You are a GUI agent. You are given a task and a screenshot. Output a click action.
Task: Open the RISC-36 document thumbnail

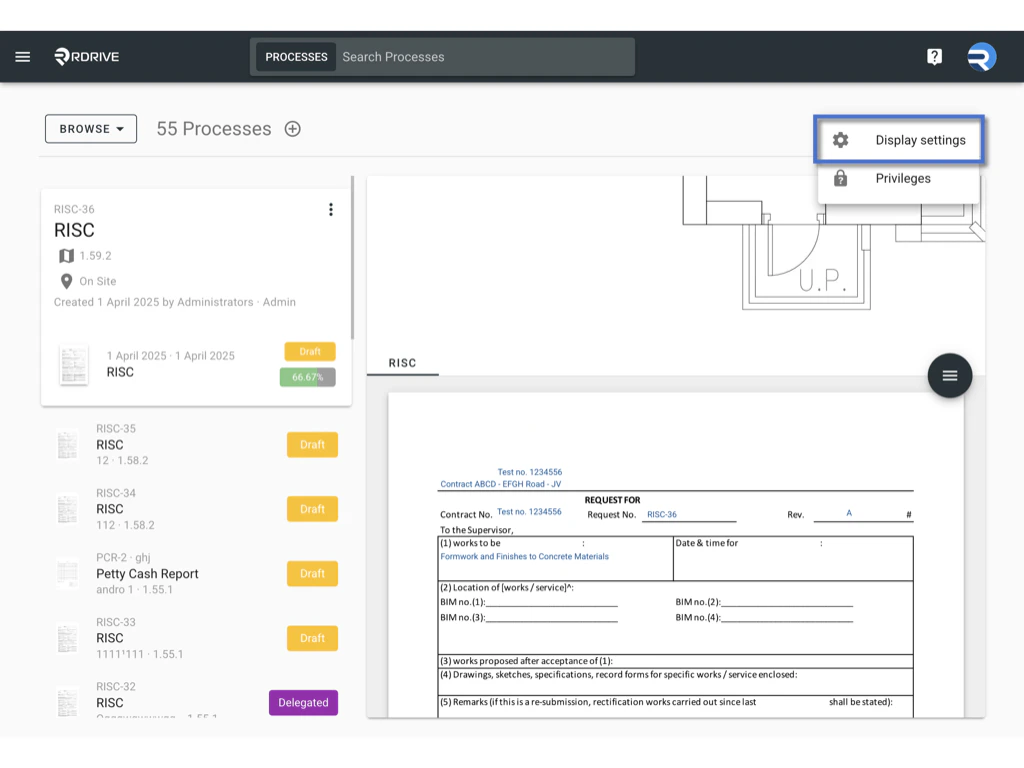point(73,365)
